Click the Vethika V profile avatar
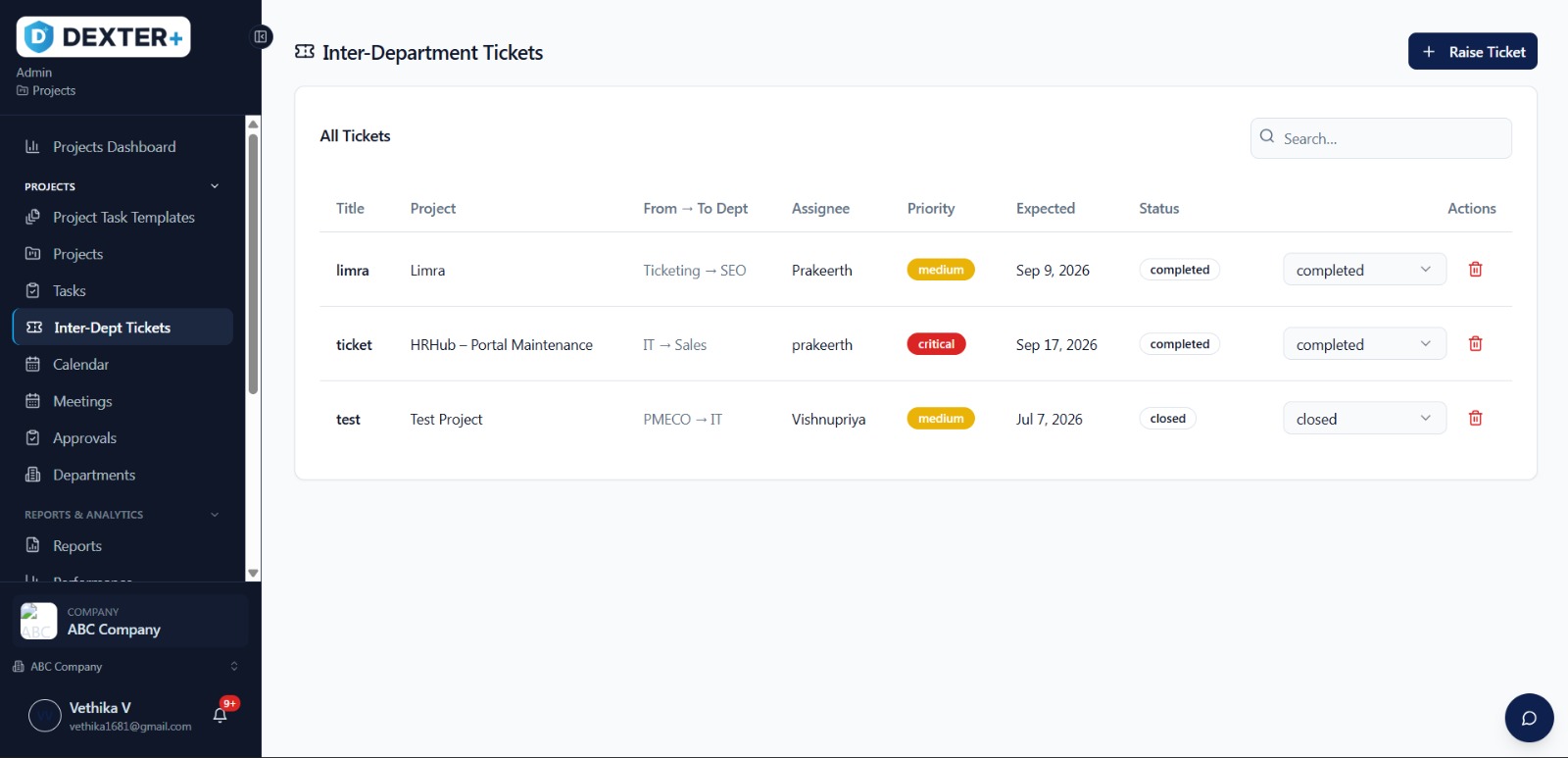Image resolution: width=1568 pixels, height=758 pixels. [x=45, y=716]
